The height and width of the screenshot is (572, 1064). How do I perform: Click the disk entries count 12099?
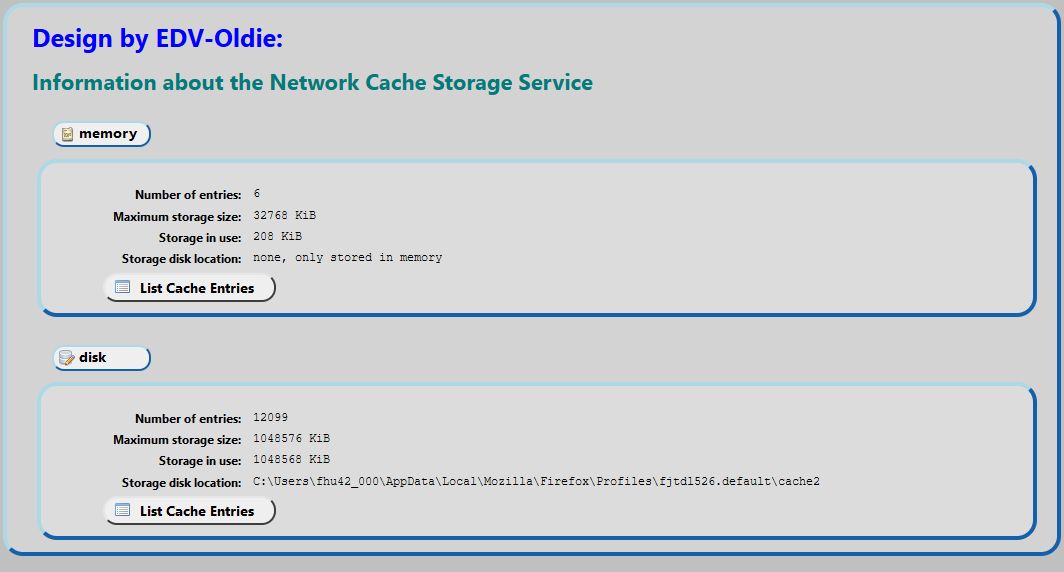pos(271,418)
